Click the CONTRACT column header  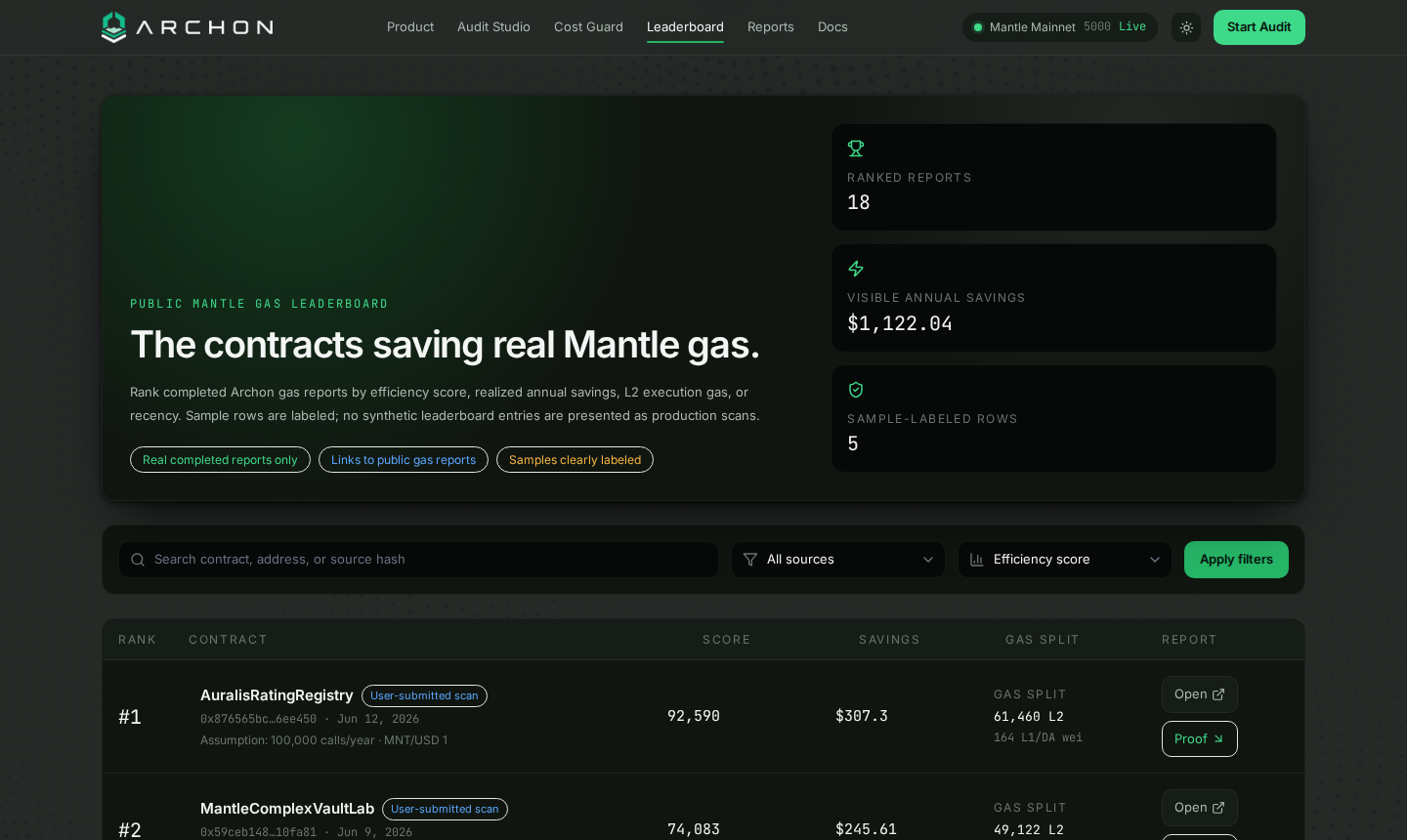(228, 640)
